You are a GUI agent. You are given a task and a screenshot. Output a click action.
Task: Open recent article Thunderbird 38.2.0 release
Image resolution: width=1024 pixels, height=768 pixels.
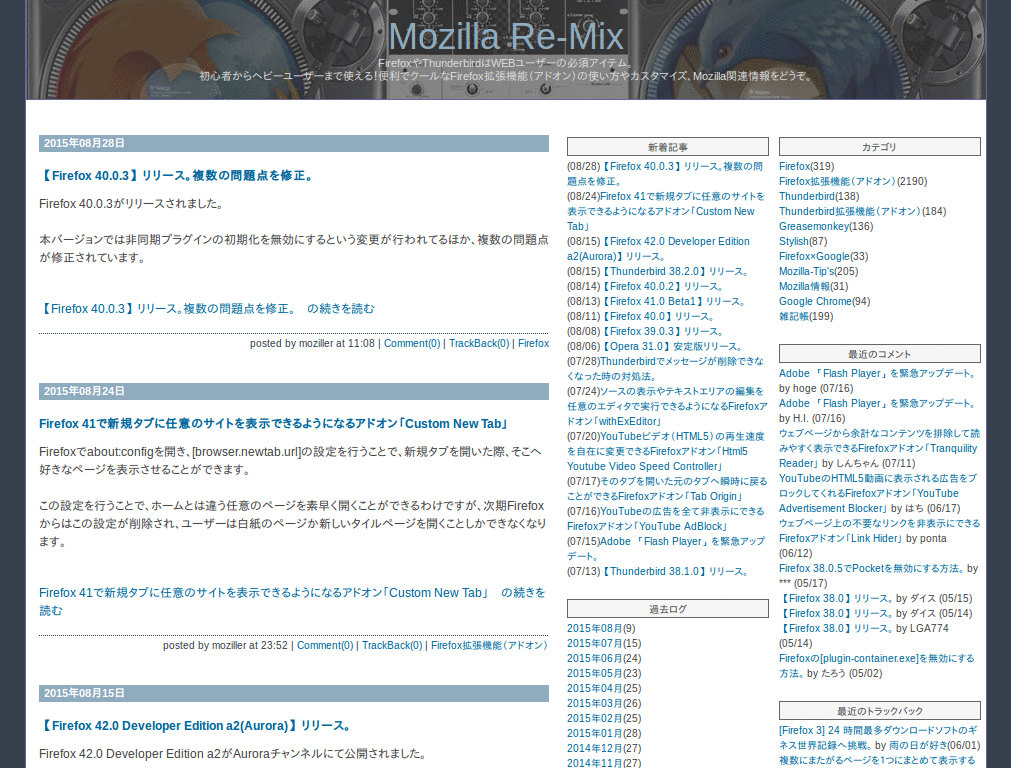pyautogui.click(x=675, y=272)
